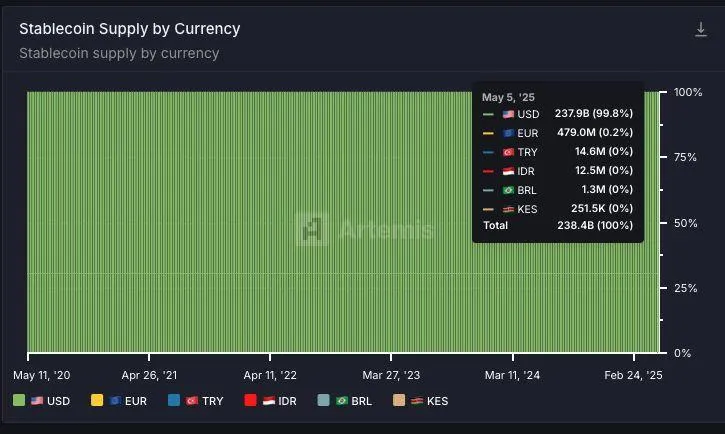Screen dimensions: 725x434
Task: Select the Feb 24, '25 axis label
Action: click(635, 375)
